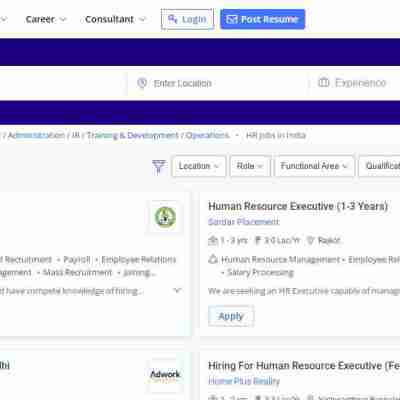Open the Career menu
This screenshot has height=400, width=400.
click(46, 19)
